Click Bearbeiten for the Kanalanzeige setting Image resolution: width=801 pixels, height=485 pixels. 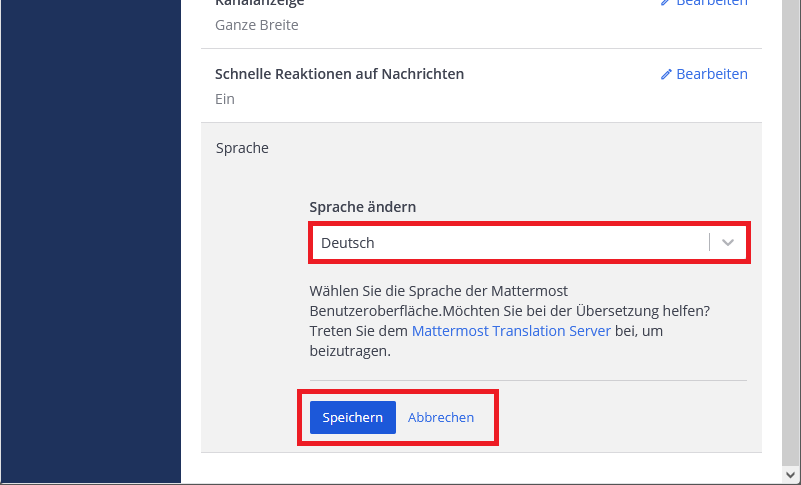[711, 3]
